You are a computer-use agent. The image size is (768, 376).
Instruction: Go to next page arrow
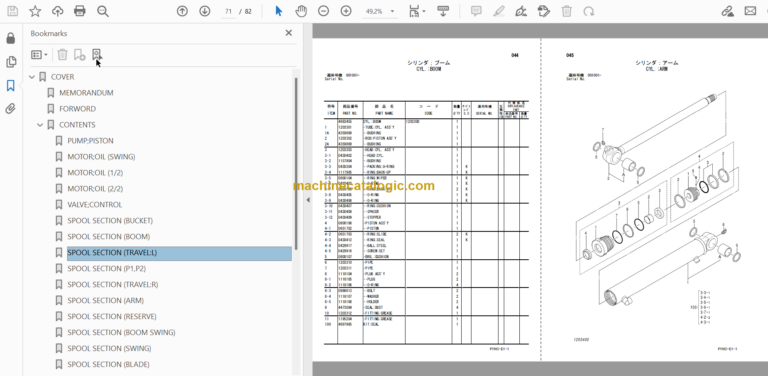click(x=205, y=11)
